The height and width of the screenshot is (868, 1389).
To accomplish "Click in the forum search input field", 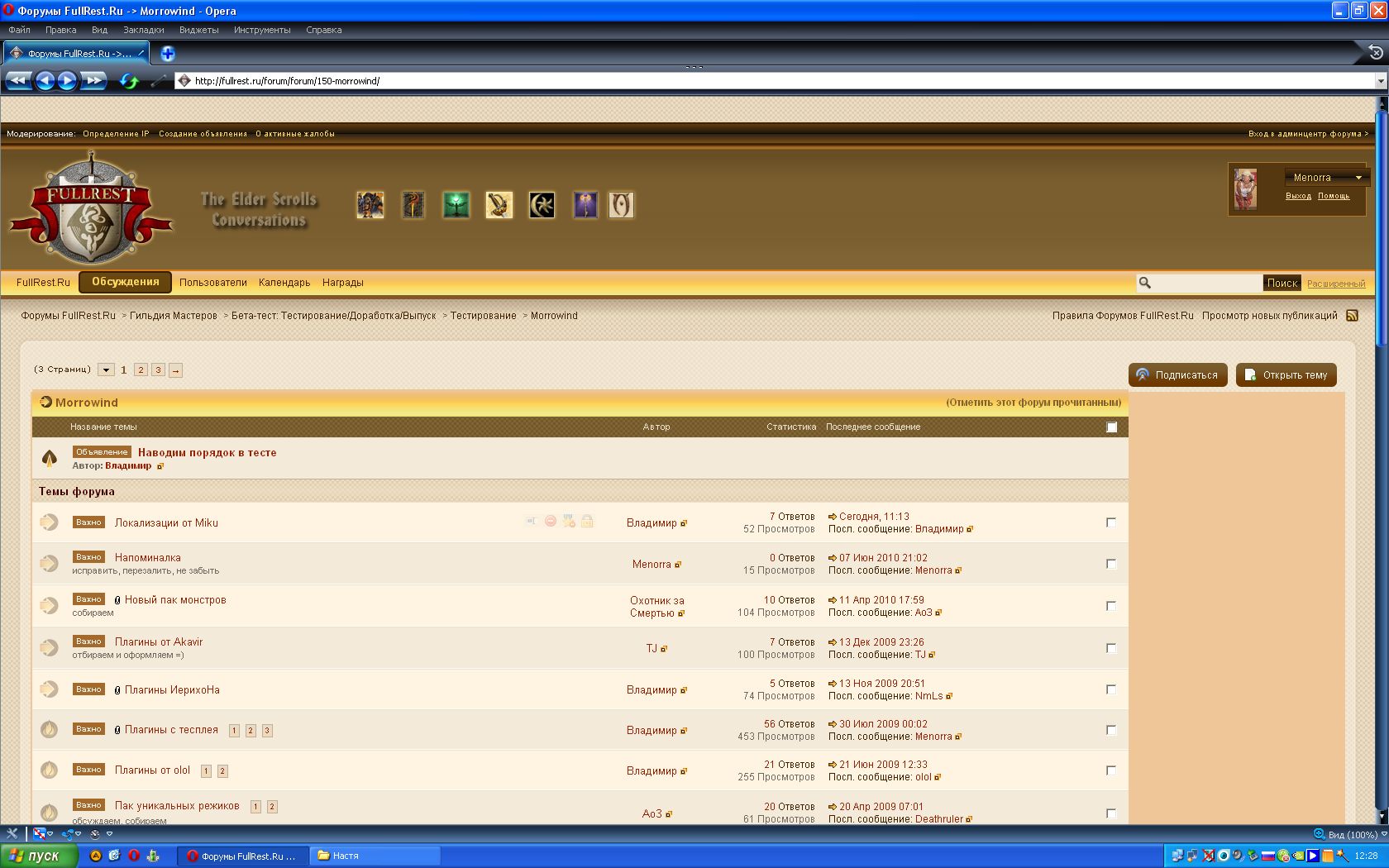I will [x=1207, y=283].
